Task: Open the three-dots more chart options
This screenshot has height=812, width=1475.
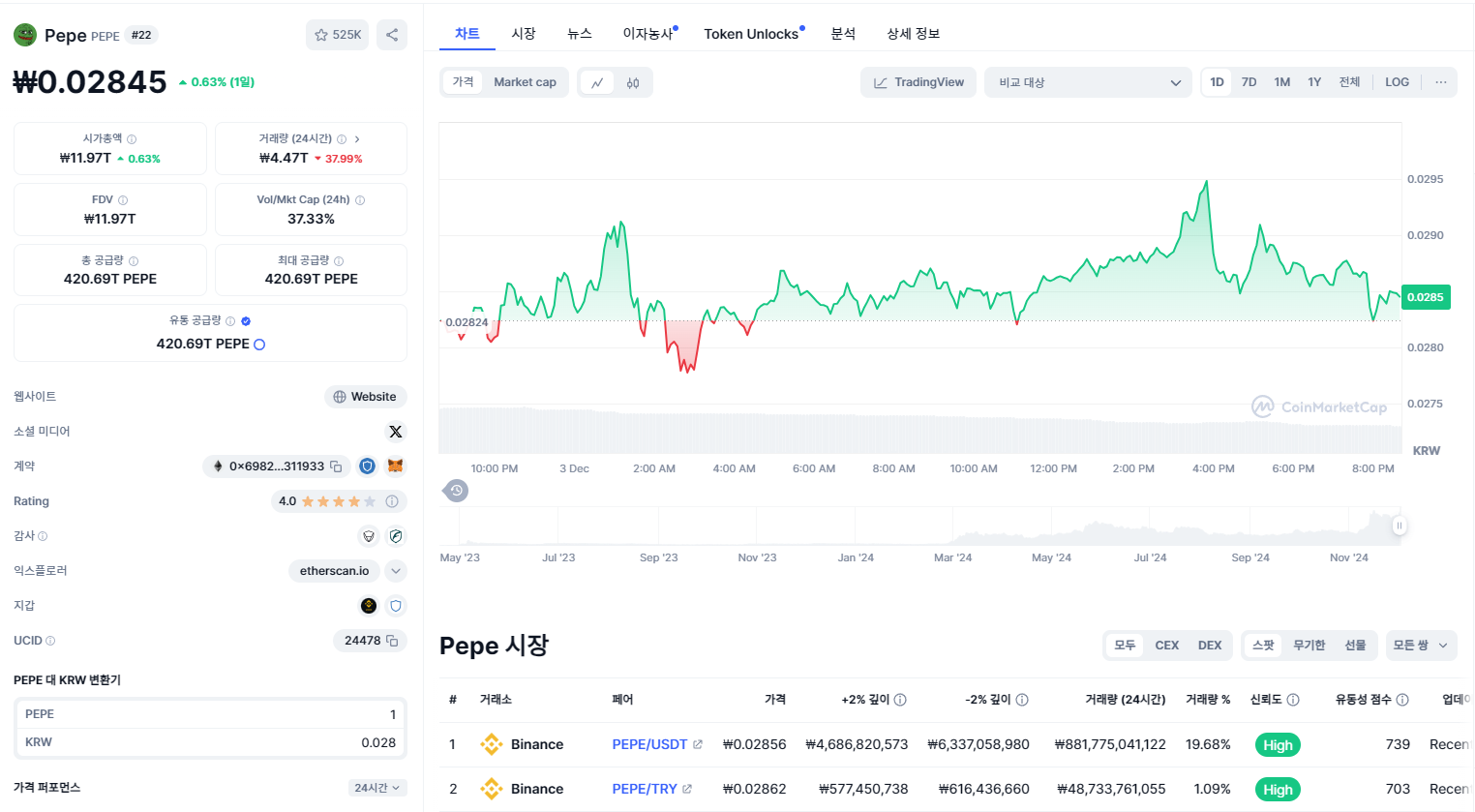Action: pyautogui.click(x=1441, y=82)
